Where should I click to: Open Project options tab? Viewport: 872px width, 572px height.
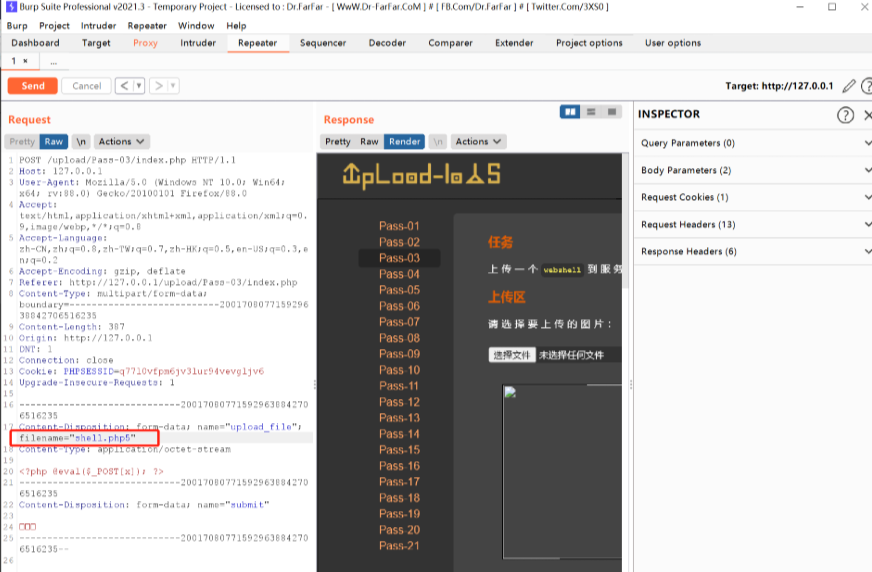pos(589,43)
